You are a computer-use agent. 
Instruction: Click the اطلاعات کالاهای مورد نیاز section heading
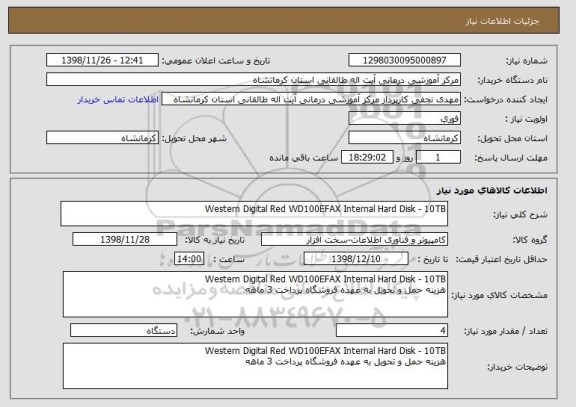(x=492, y=190)
